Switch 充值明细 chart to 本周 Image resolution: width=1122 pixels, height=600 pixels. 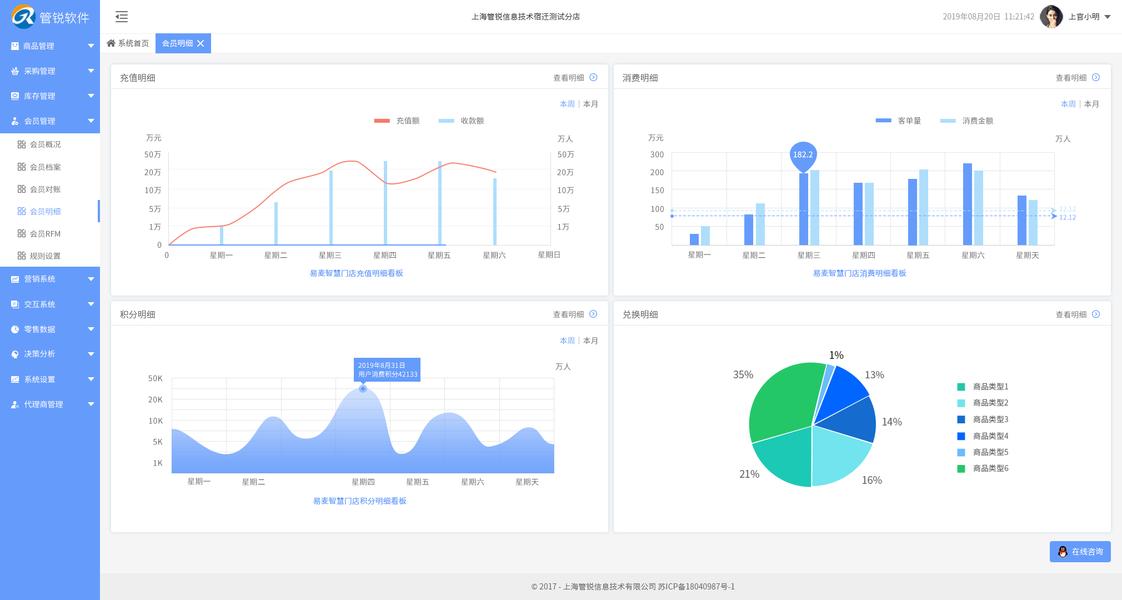point(567,104)
